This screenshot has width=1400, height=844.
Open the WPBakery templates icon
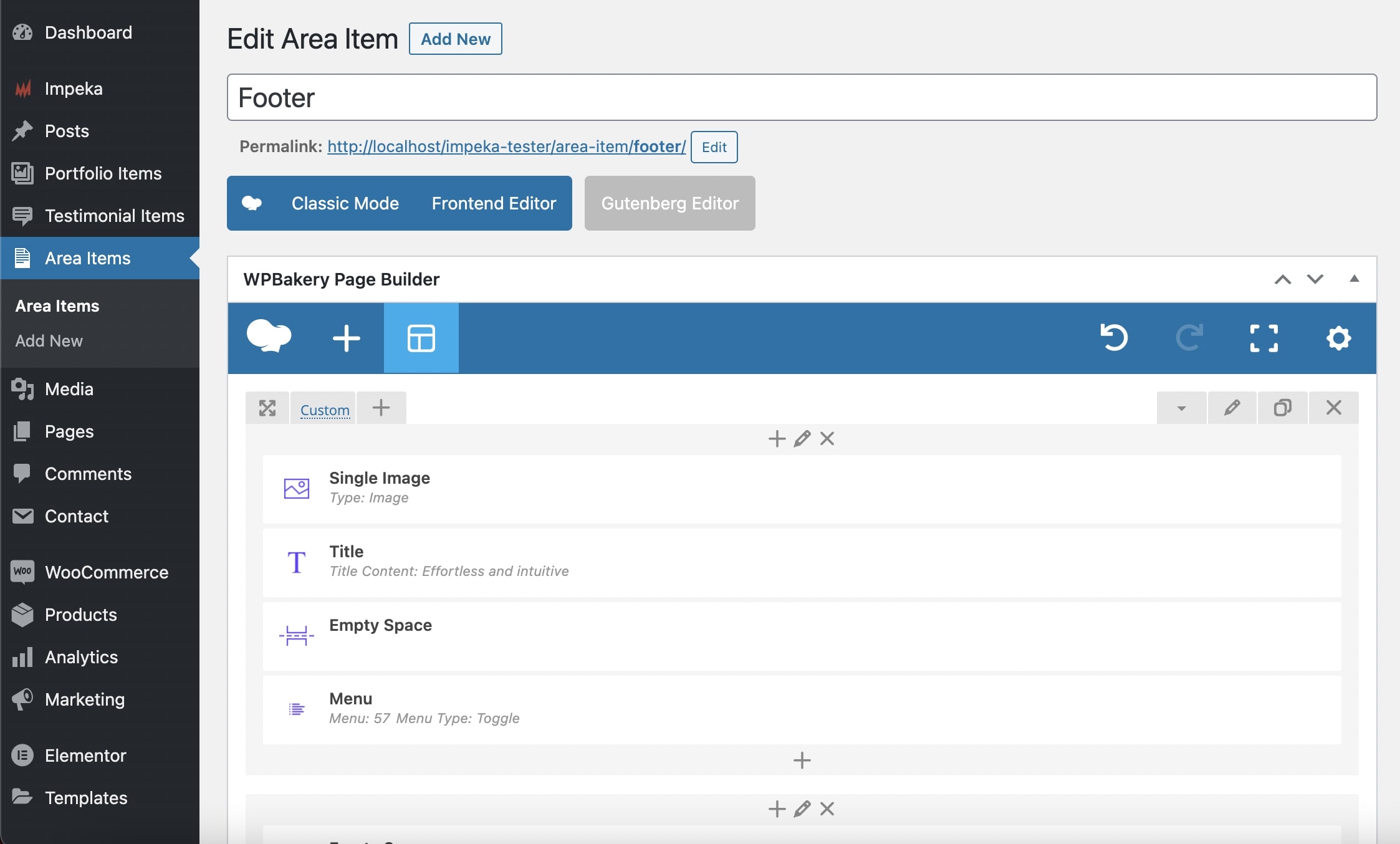(421, 338)
